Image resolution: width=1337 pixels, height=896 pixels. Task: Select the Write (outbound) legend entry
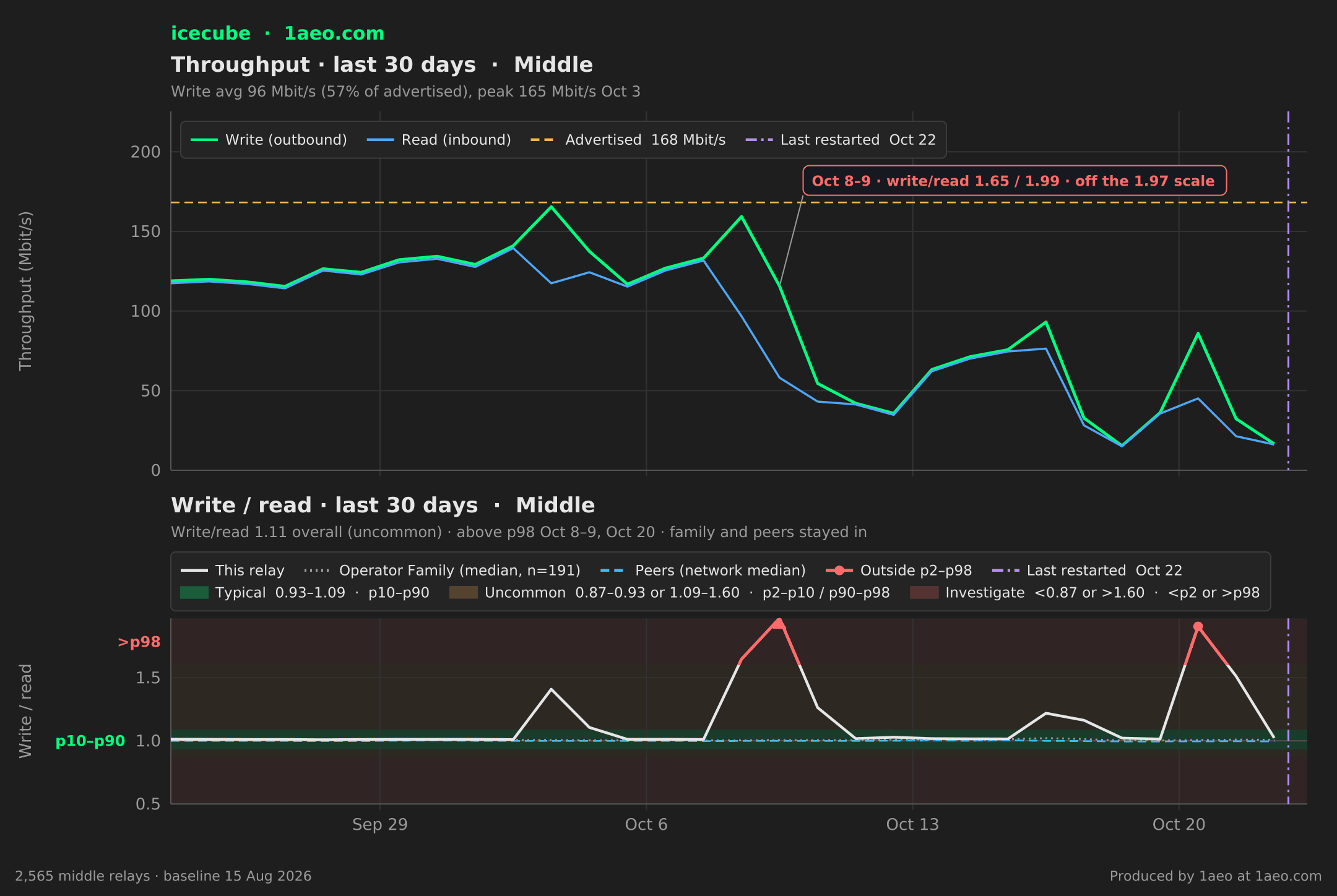coord(269,140)
